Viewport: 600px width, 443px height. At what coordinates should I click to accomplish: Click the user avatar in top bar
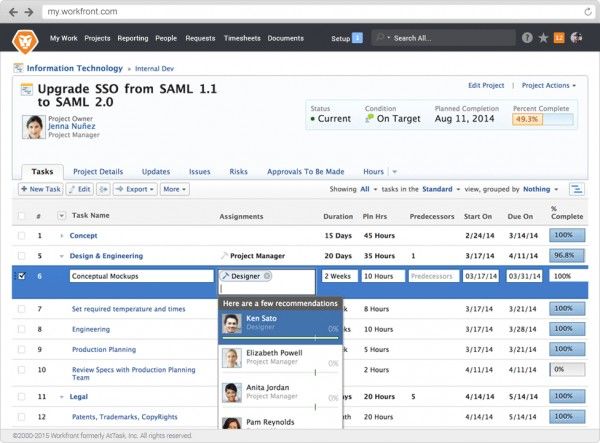(x=576, y=38)
